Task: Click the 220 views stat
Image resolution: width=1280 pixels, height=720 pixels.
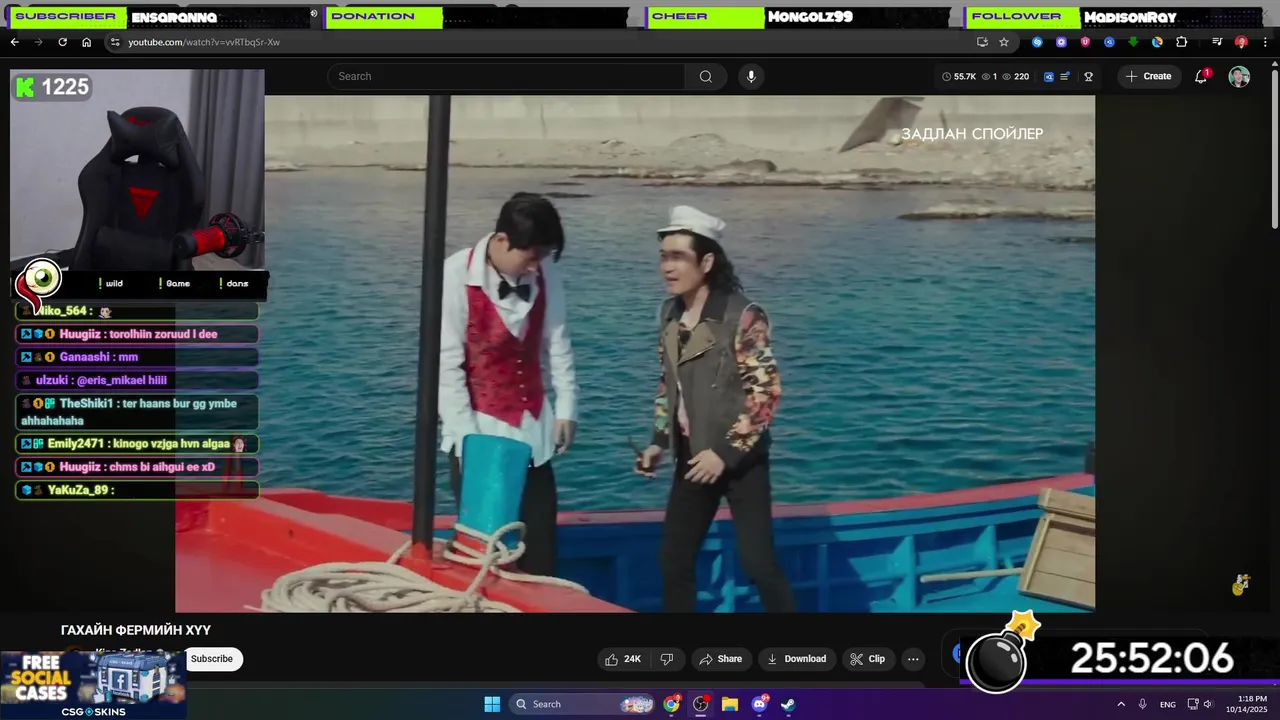Action: pyautogui.click(x=1015, y=76)
